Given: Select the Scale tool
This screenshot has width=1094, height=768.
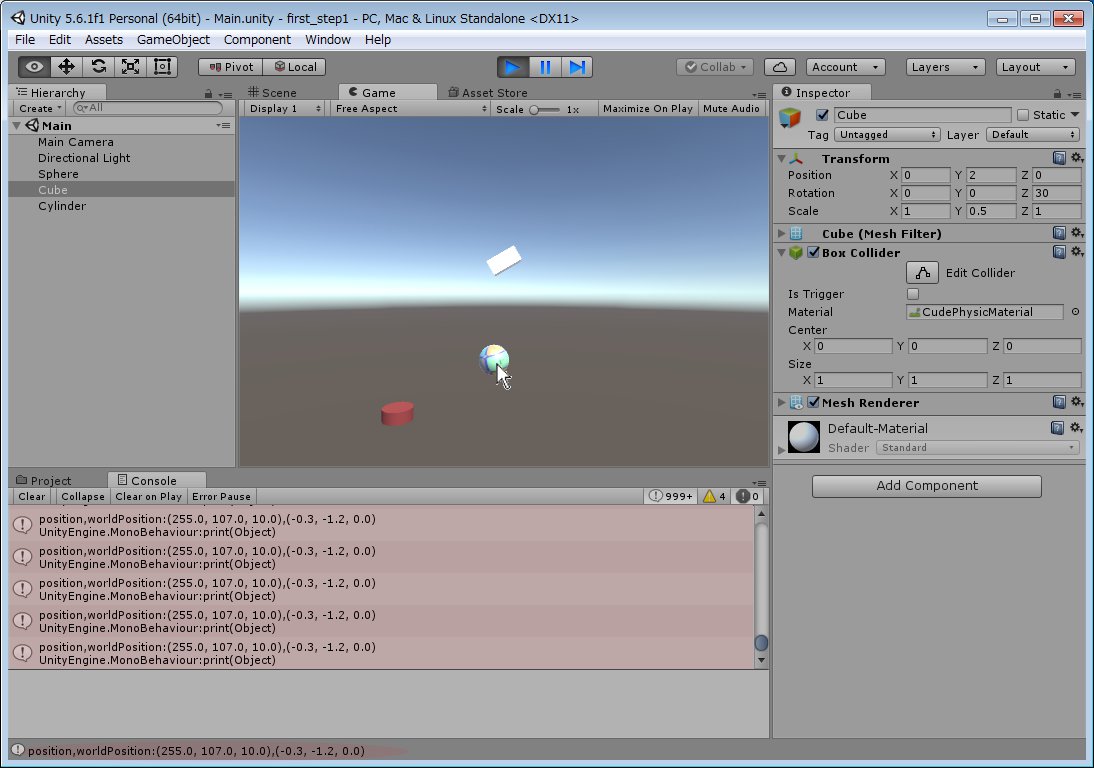Looking at the screenshot, I should [x=130, y=67].
